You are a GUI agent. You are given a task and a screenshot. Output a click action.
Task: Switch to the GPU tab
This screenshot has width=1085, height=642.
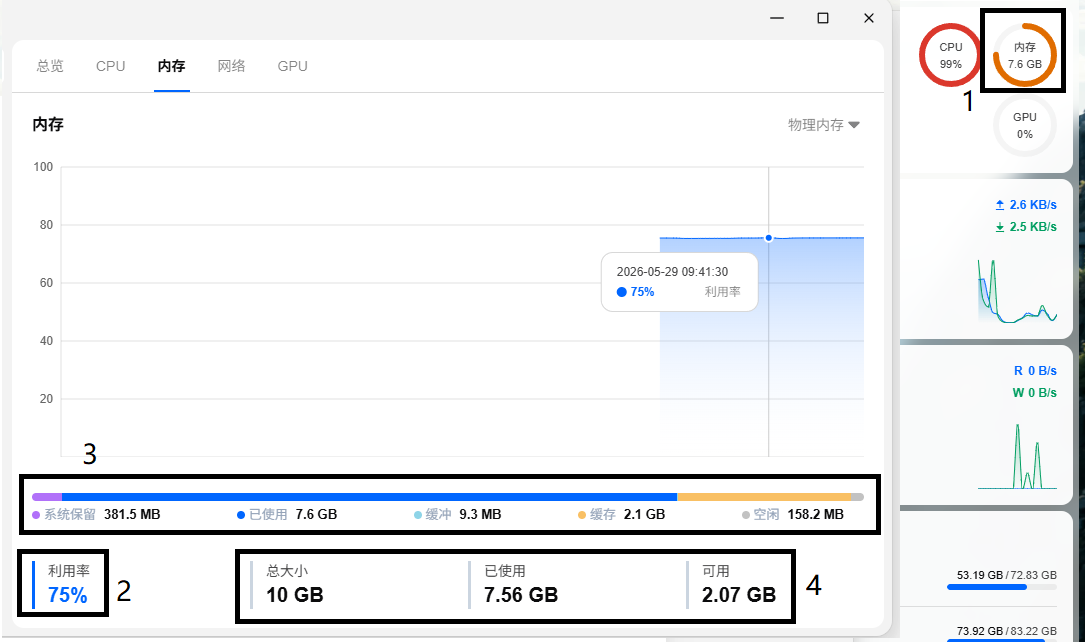[293, 66]
